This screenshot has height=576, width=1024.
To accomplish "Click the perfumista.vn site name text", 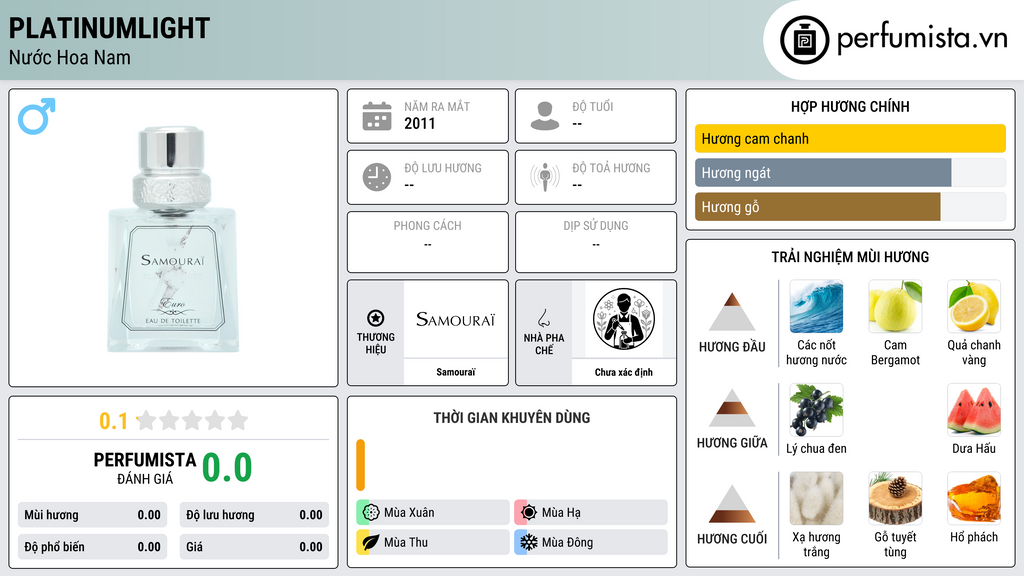I will click(x=922, y=39).
